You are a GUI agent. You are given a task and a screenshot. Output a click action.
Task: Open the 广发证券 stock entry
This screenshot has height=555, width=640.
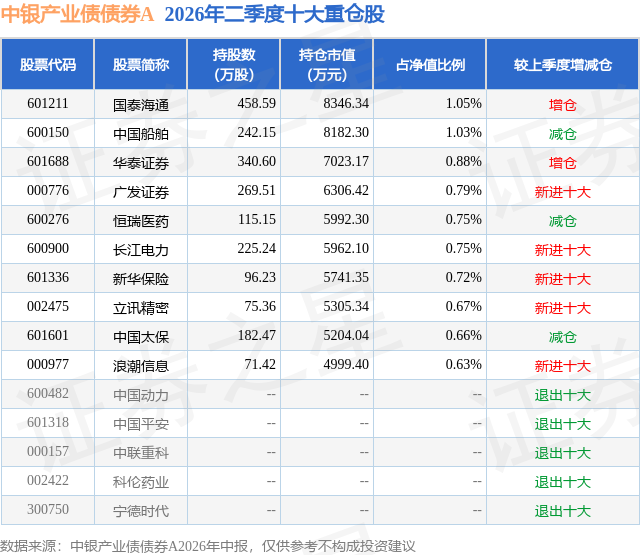tap(141, 192)
